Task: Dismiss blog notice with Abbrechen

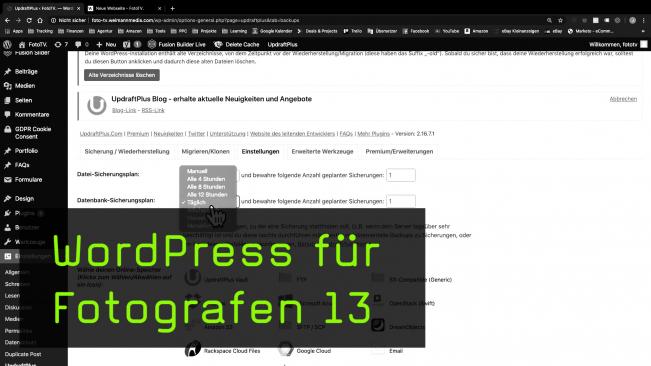Action: [623, 99]
